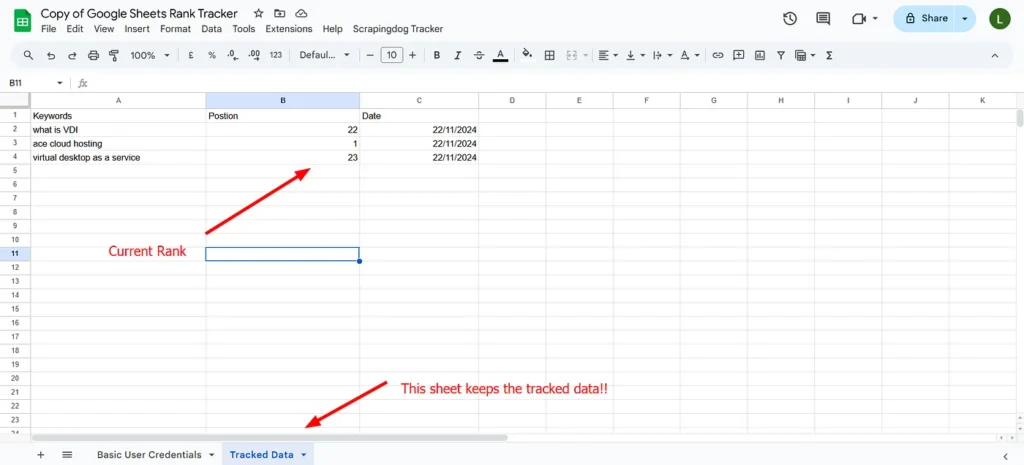Open filter views table dropdown
Image resolution: width=1024 pixels, height=465 pixels.
click(805, 56)
